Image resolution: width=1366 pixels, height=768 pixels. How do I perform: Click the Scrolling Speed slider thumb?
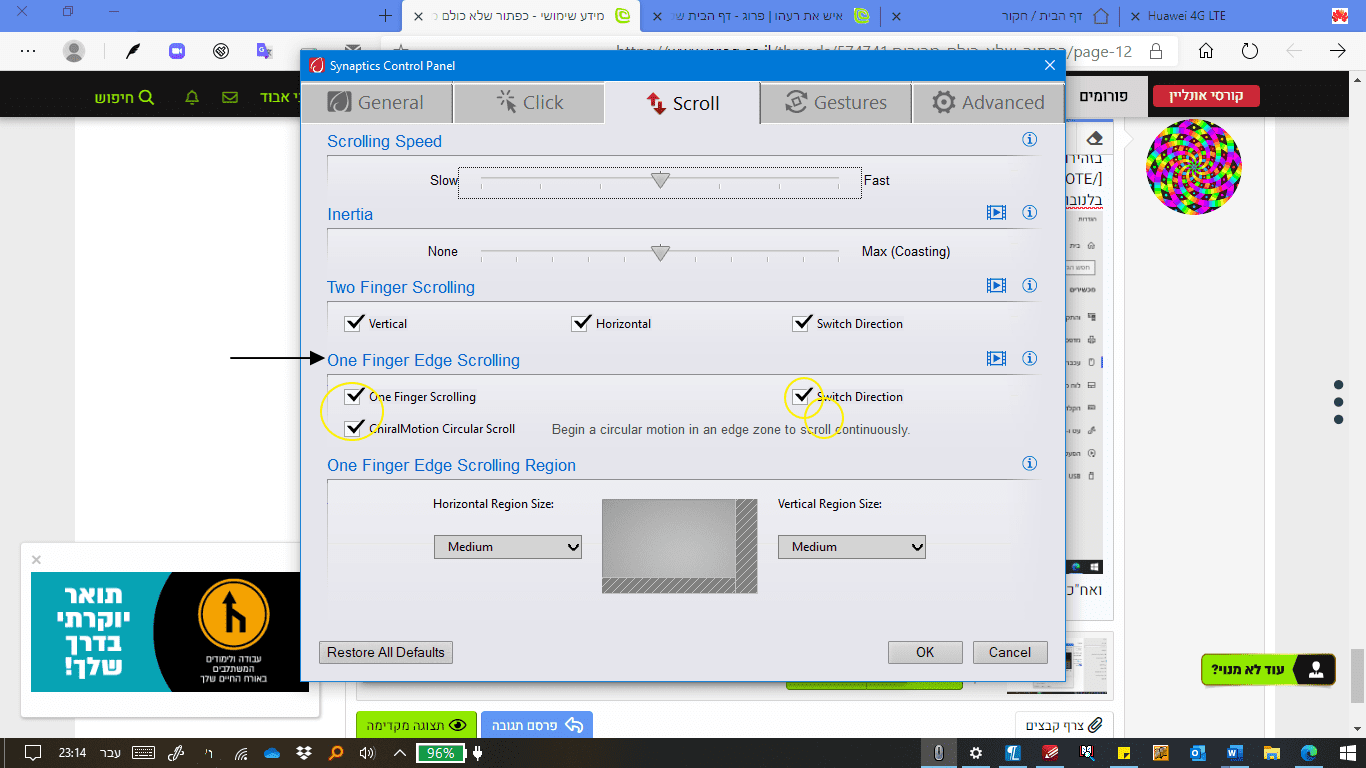click(660, 181)
